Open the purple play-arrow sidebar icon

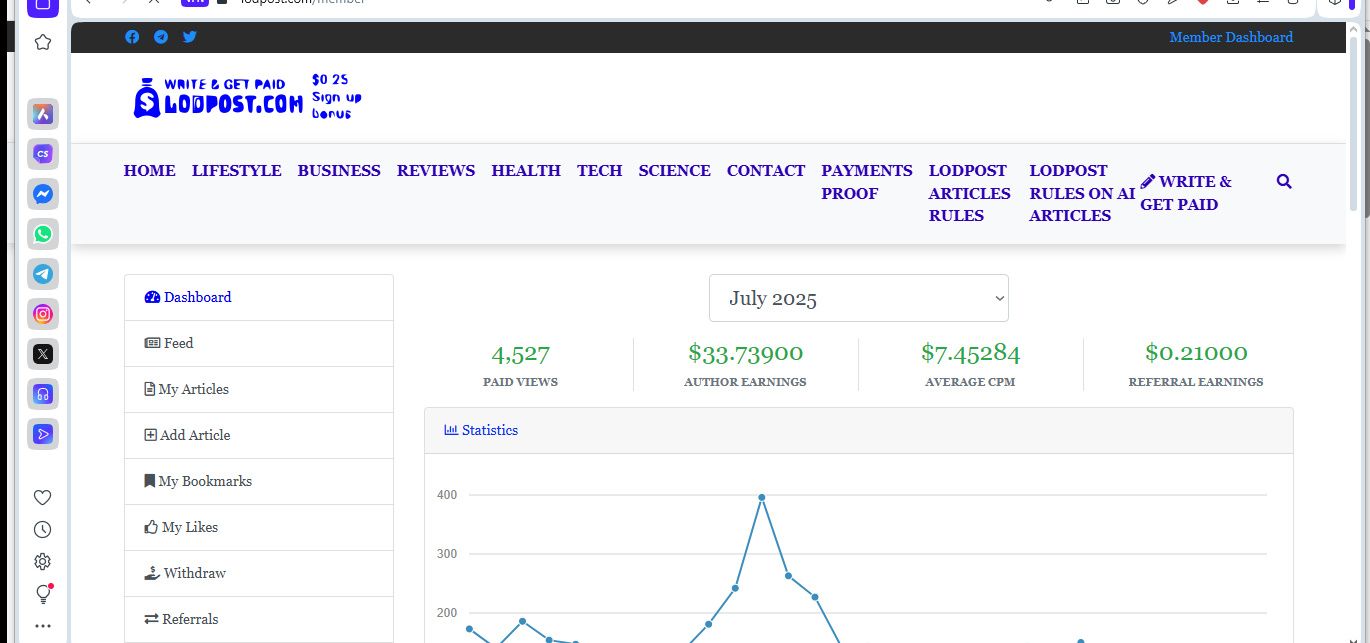tap(43, 434)
